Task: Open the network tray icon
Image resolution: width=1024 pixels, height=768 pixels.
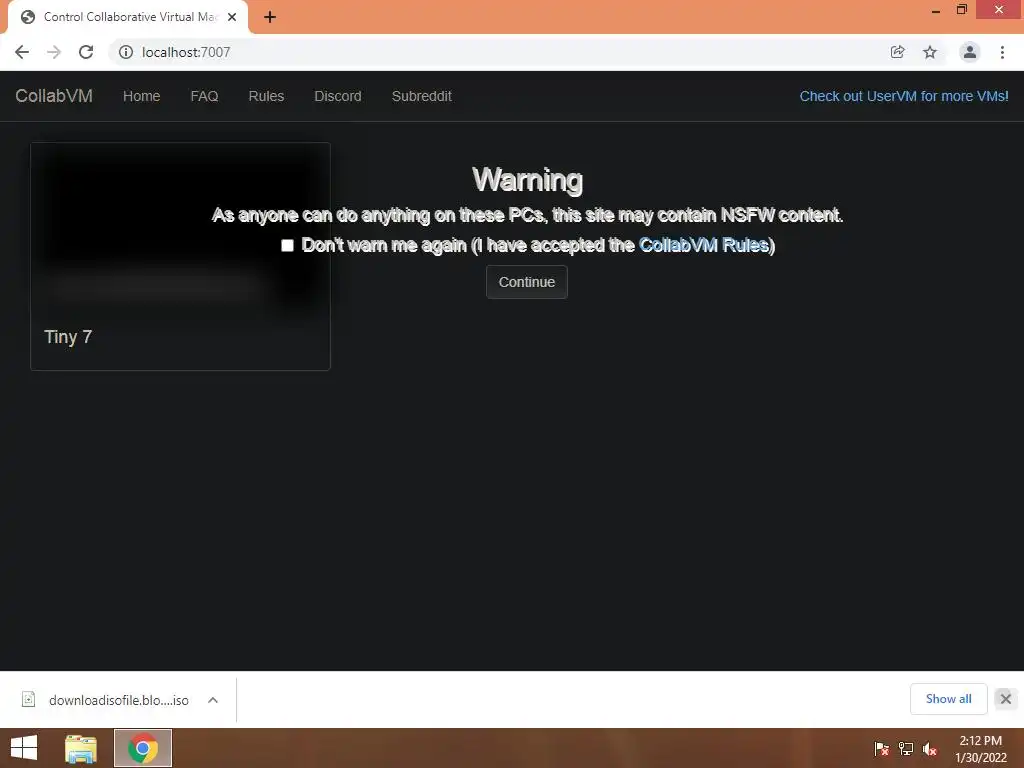Action: [906, 749]
